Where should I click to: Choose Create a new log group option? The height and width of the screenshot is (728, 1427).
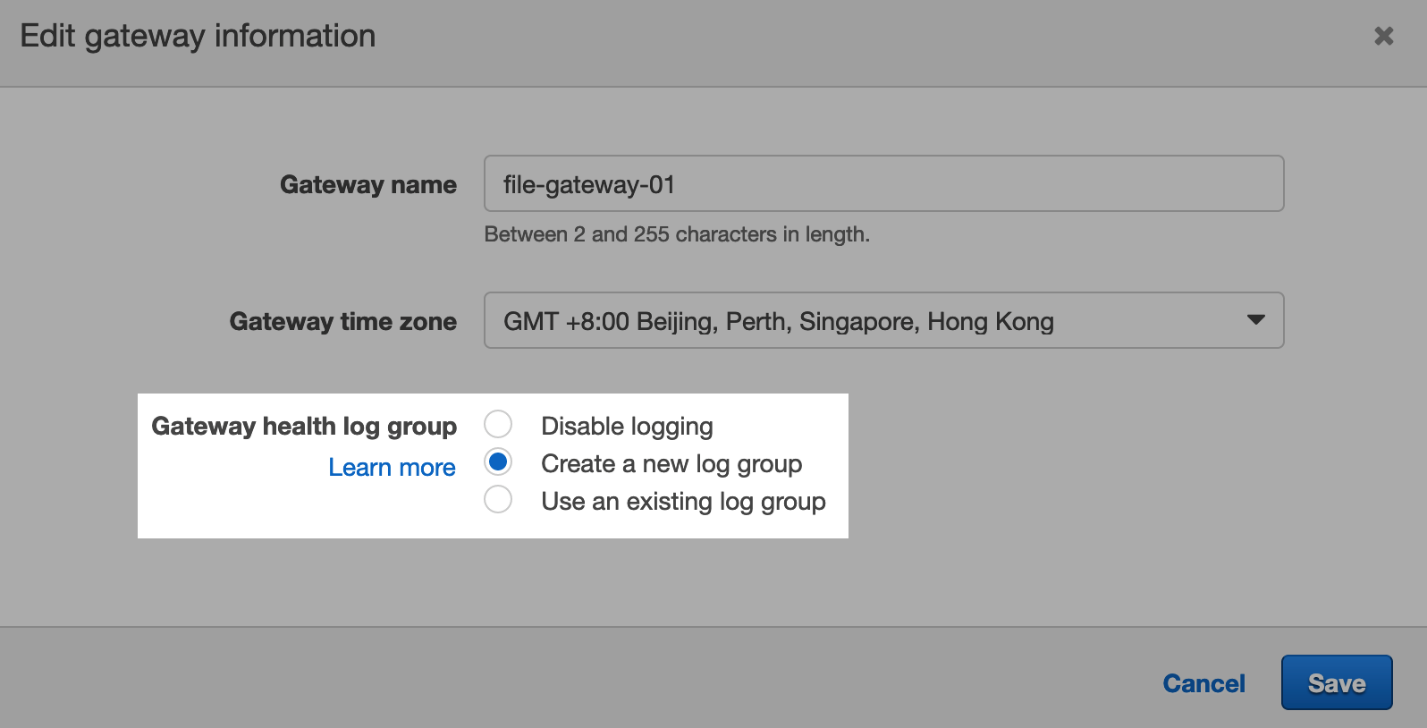498,461
